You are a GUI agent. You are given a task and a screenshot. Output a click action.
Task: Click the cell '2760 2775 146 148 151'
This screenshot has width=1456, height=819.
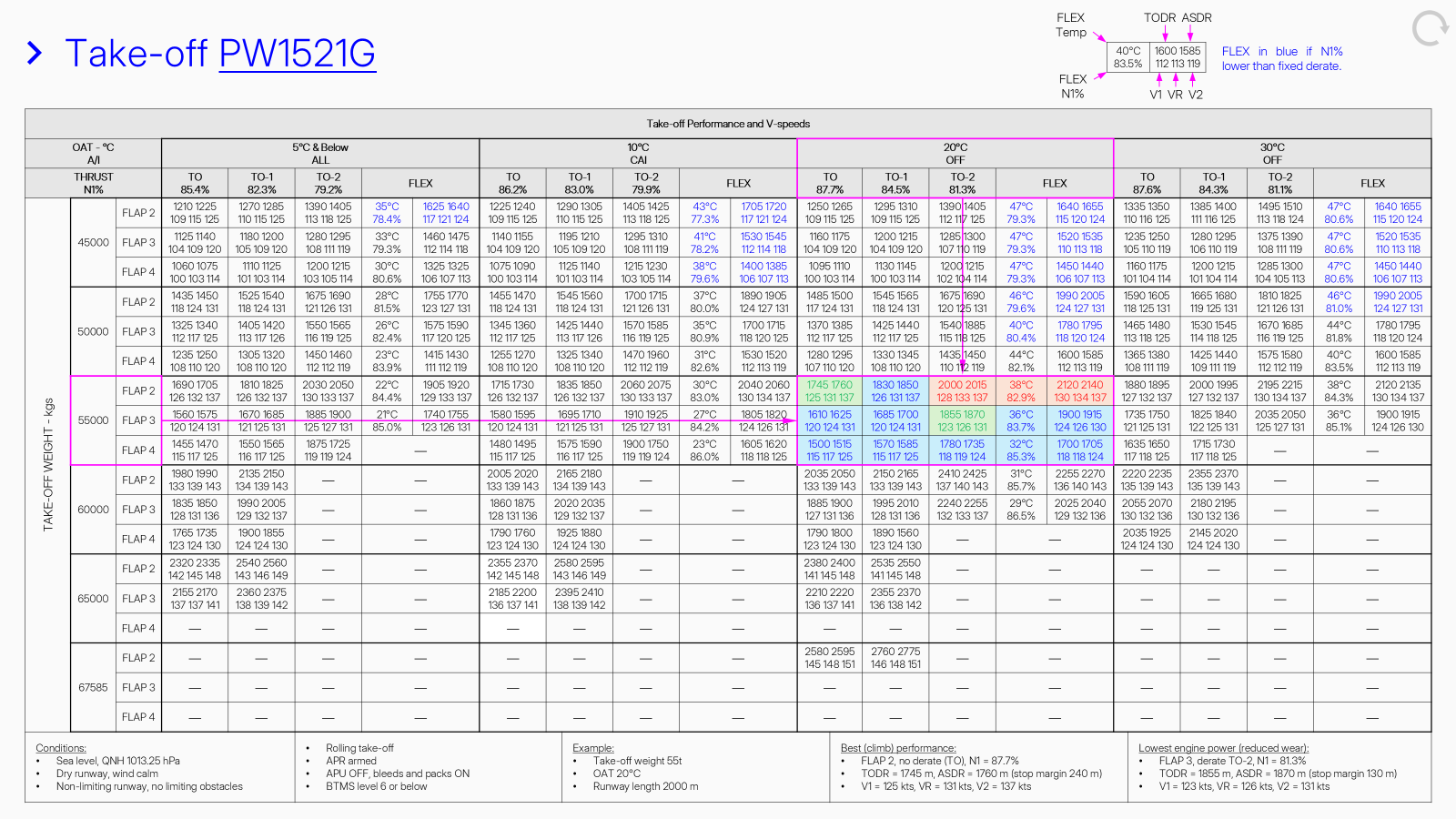896,658
